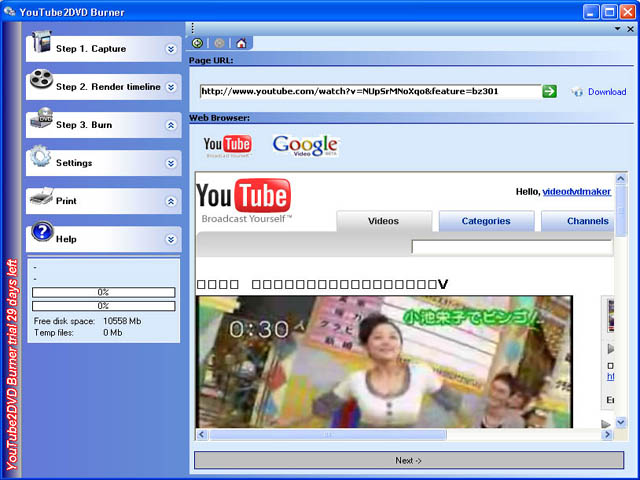Collapse the Print section chevron
The width and height of the screenshot is (640, 480).
pos(171,201)
